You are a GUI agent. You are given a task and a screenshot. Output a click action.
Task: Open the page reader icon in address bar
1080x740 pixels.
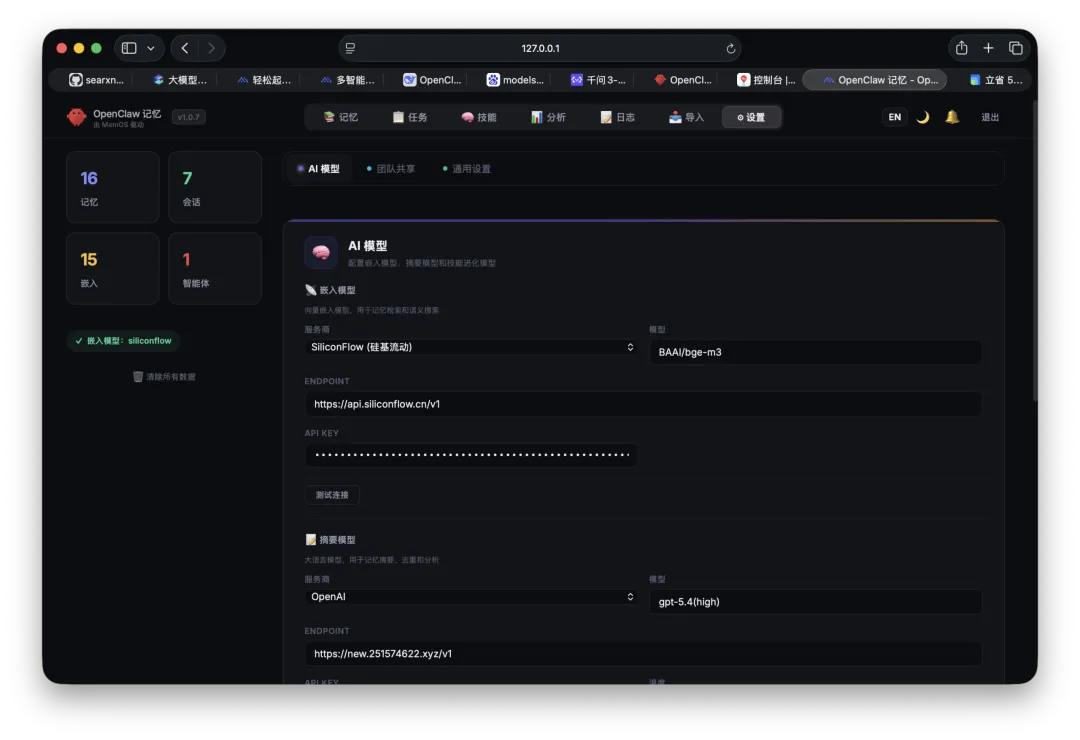point(351,48)
